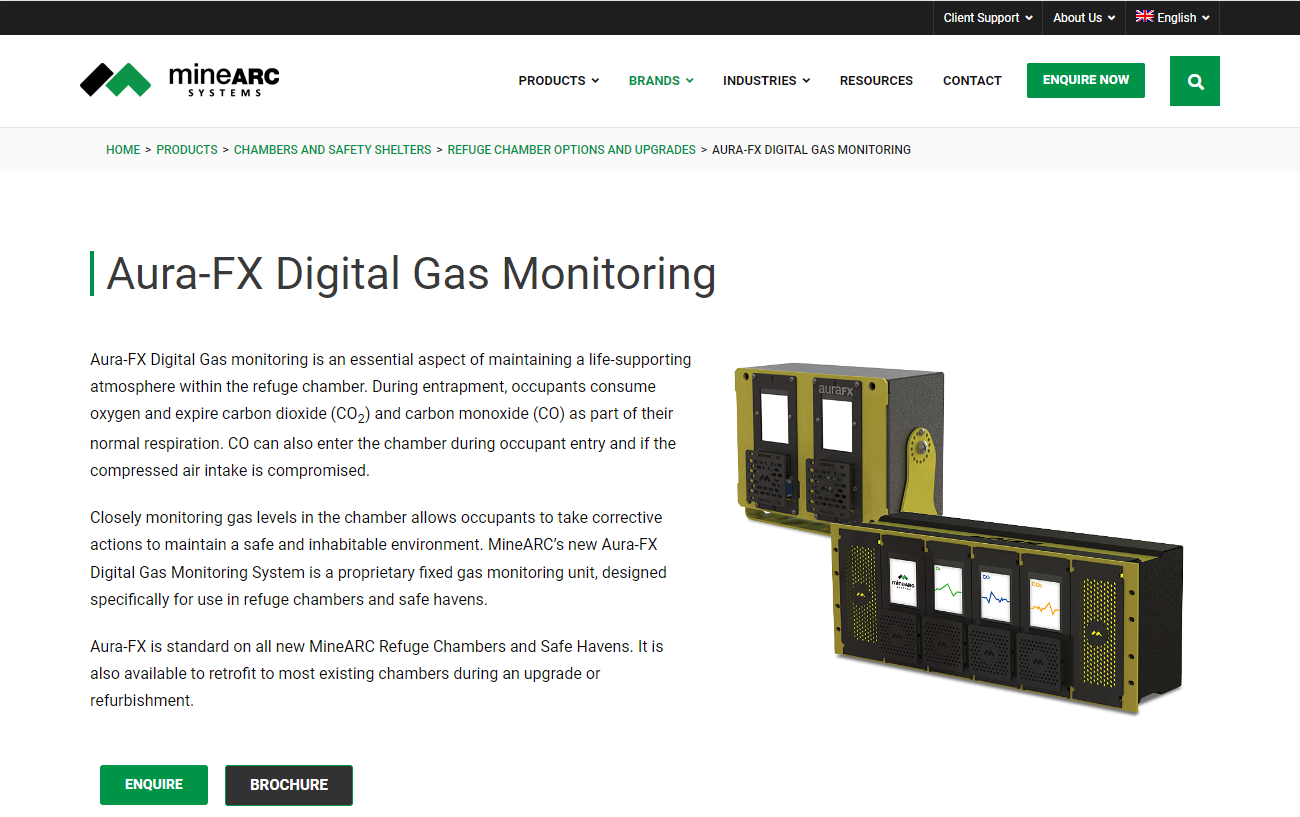Click the Aura-FX Digital Gas Monitoring breadcrumb text
This screenshot has width=1300, height=817.
tap(811, 150)
